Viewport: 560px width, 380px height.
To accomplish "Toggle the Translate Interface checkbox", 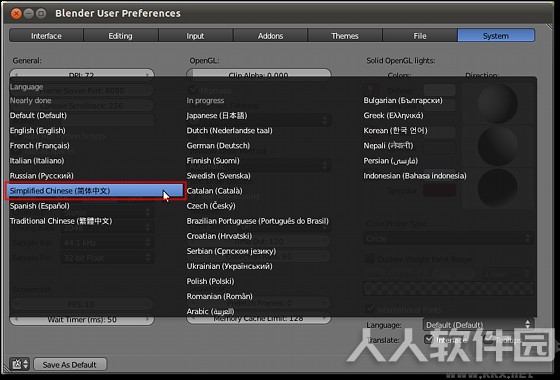I will pos(429,339).
